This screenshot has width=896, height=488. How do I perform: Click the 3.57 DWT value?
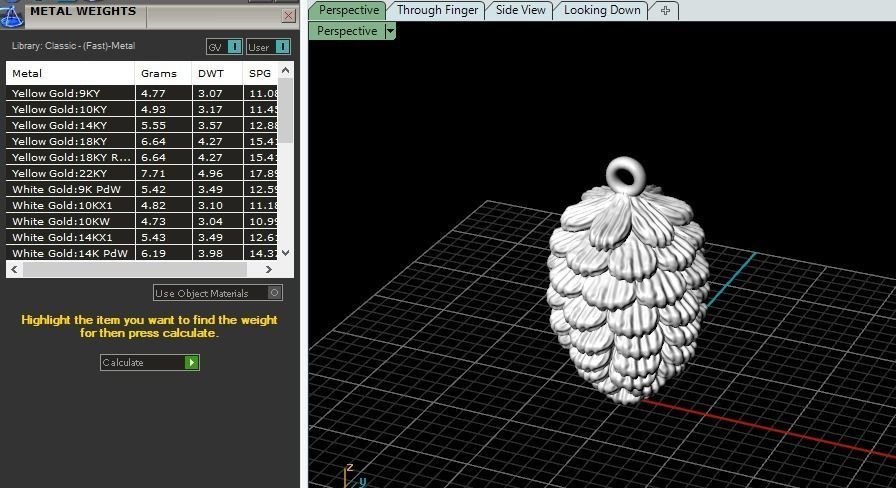click(210, 125)
